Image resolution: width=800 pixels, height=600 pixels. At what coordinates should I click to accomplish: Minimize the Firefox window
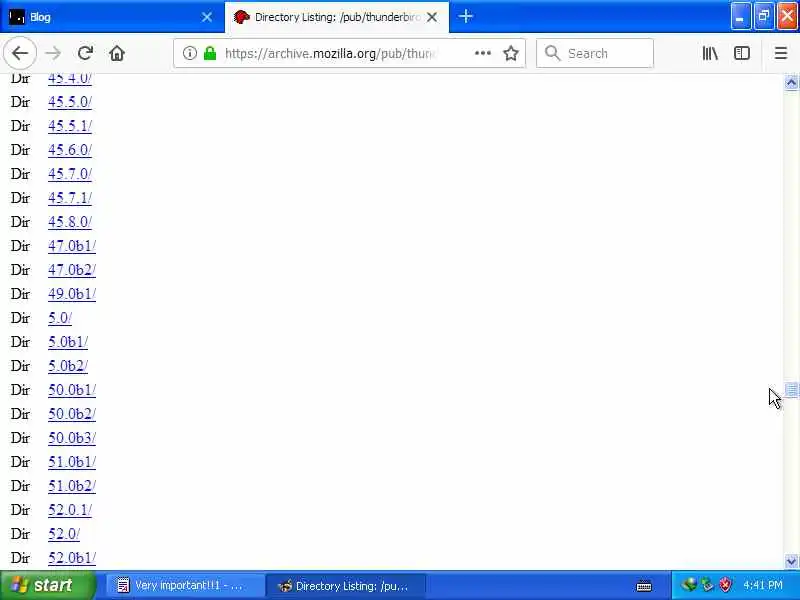point(740,16)
